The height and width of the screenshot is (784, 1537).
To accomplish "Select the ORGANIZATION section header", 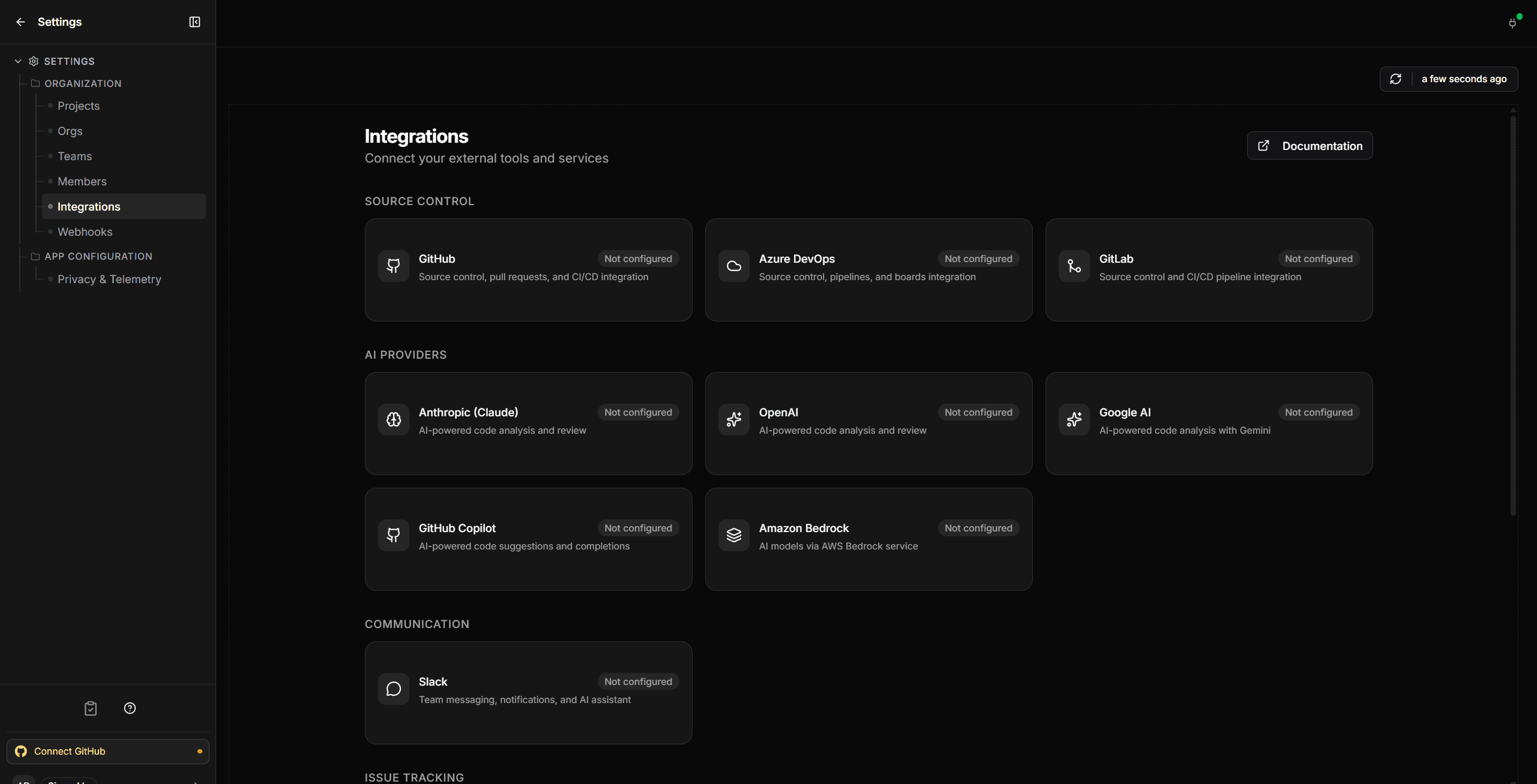I will click(83, 83).
